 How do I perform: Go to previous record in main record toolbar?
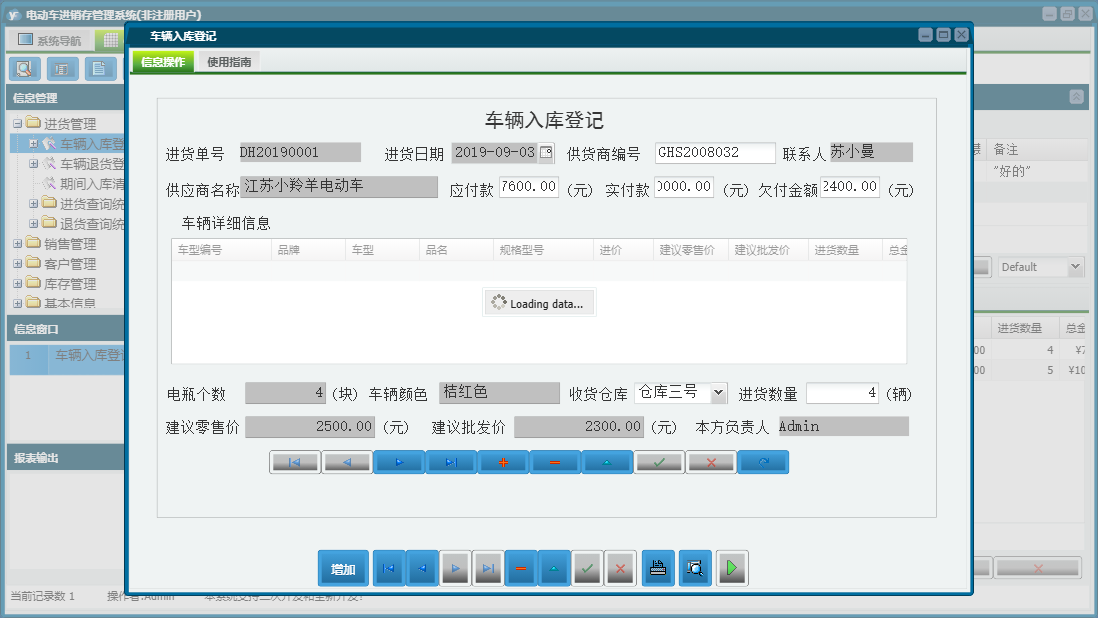click(422, 568)
